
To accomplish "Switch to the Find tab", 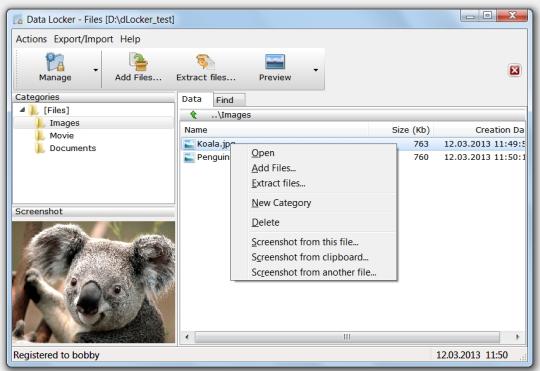I will click(x=229, y=100).
